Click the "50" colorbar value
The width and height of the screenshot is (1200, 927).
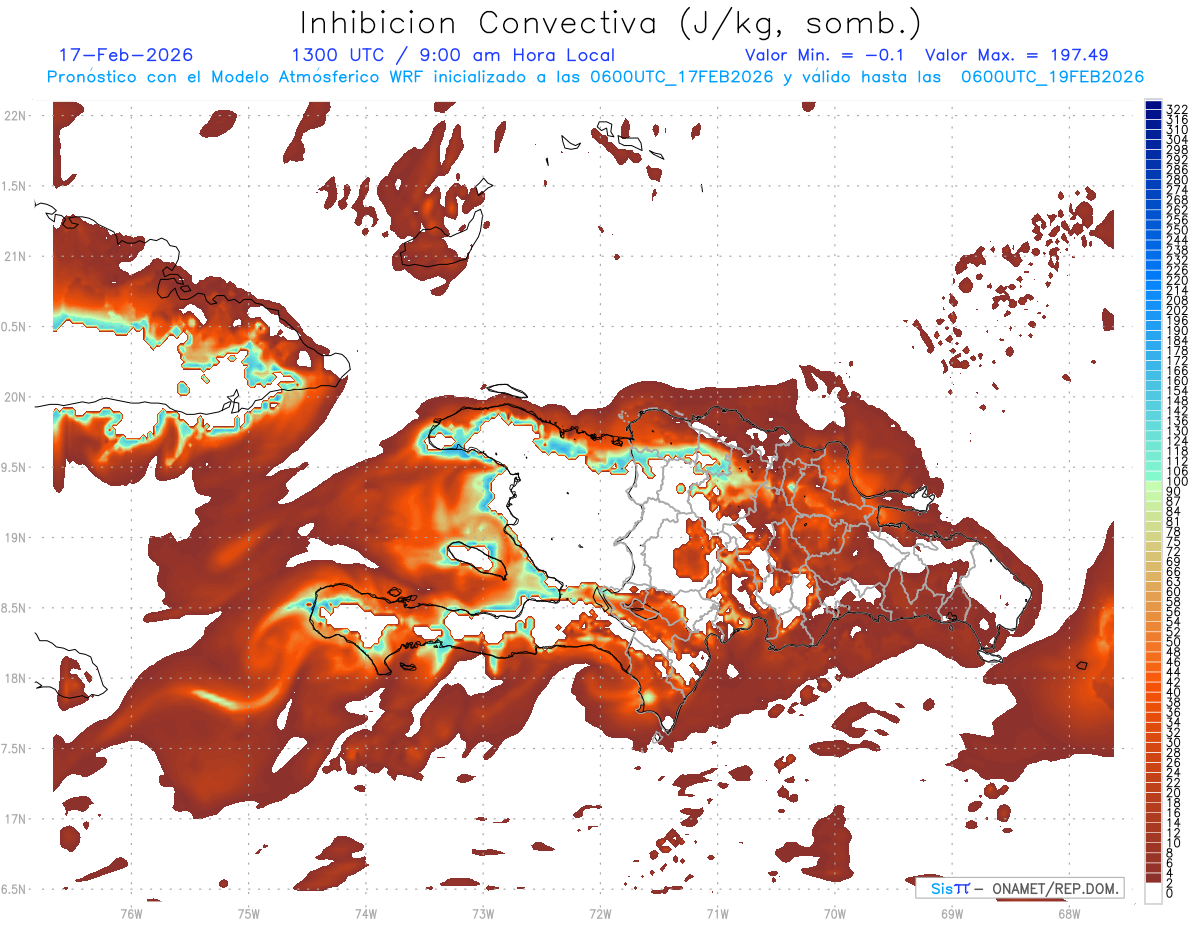coord(1174,642)
